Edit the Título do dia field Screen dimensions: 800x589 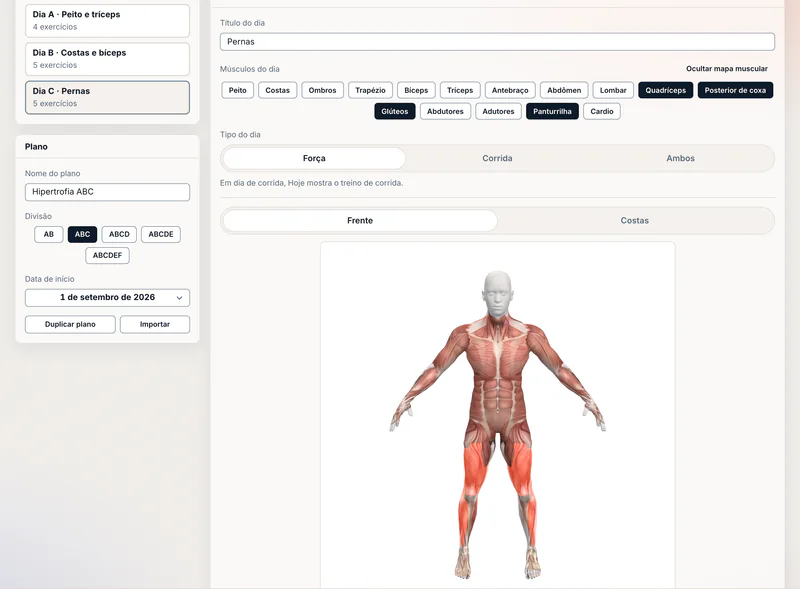tap(497, 42)
